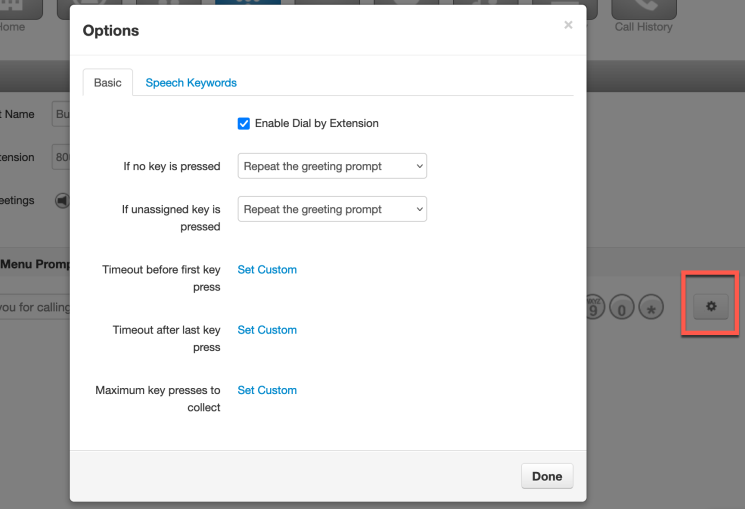Viewport: 745px width, 509px height.
Task: Click the Timeout after last key press label
Action: (166, 338)
